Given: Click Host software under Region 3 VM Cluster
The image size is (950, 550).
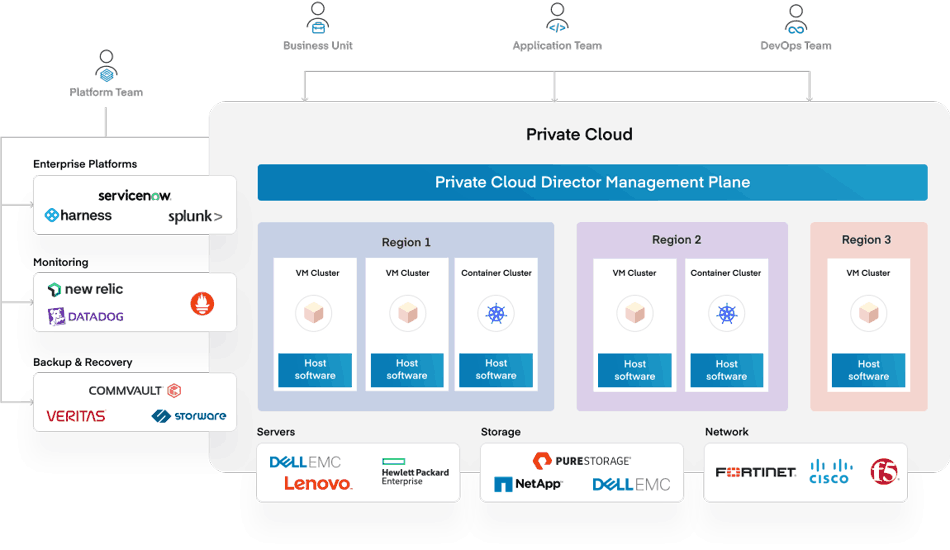Looking at the screenshot, I should [868, 370].
